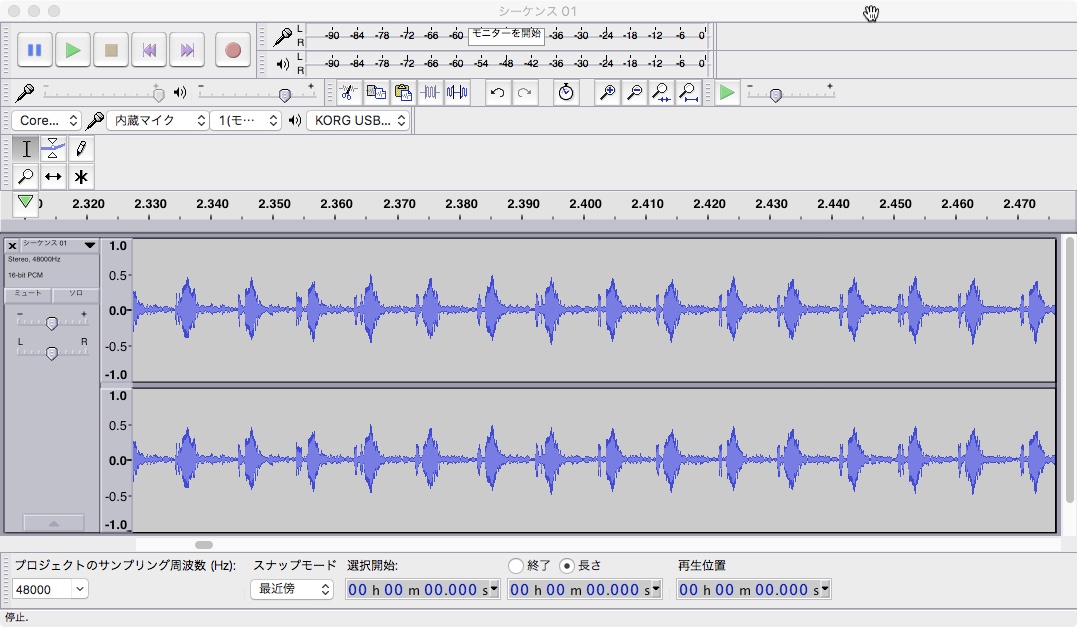Open the sync-lock timer icon
Viewport: 1077px width, 627px height.
[x=566, y=92]
